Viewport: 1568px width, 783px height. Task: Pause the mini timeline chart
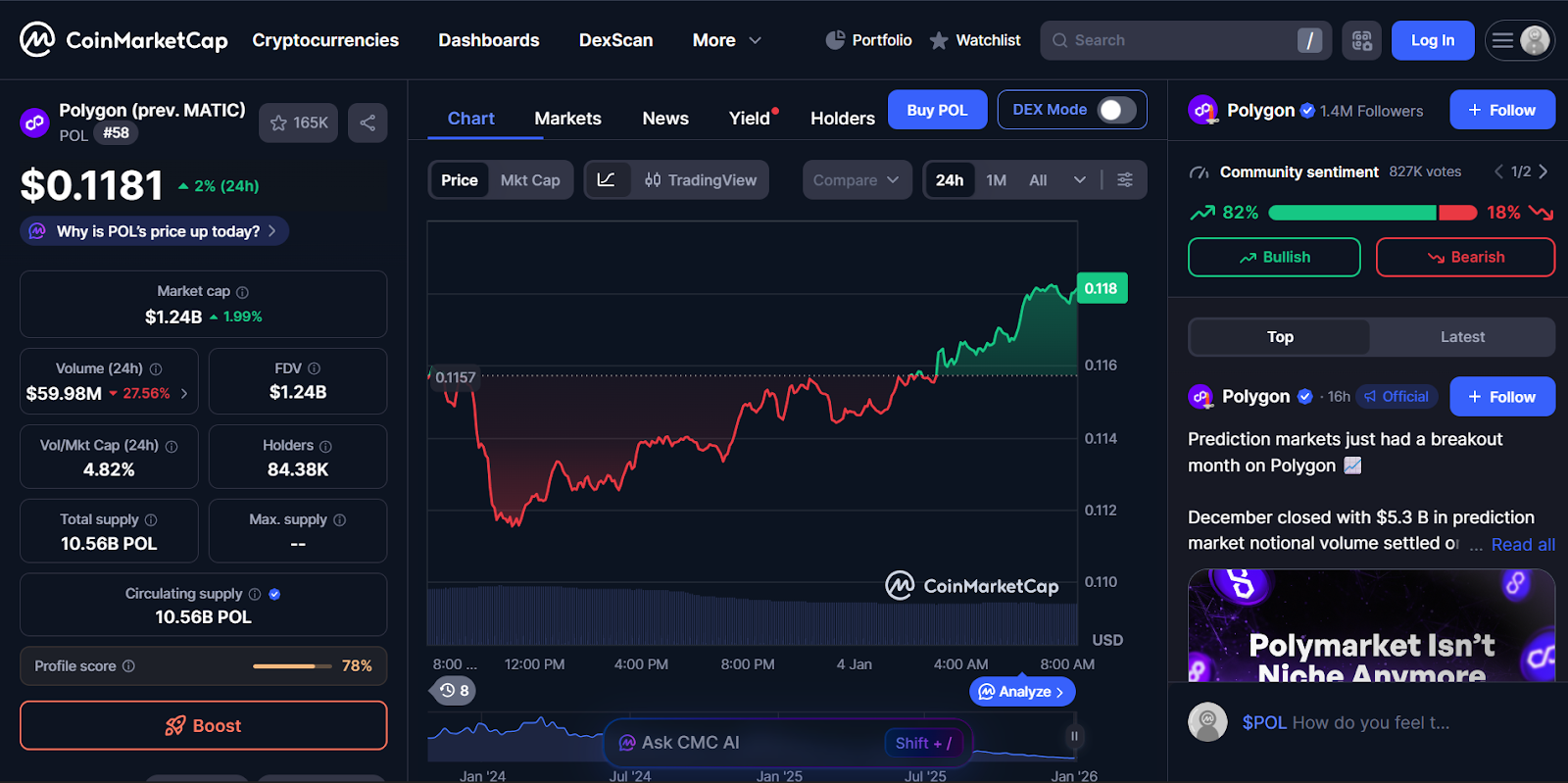coord(1074,736)
